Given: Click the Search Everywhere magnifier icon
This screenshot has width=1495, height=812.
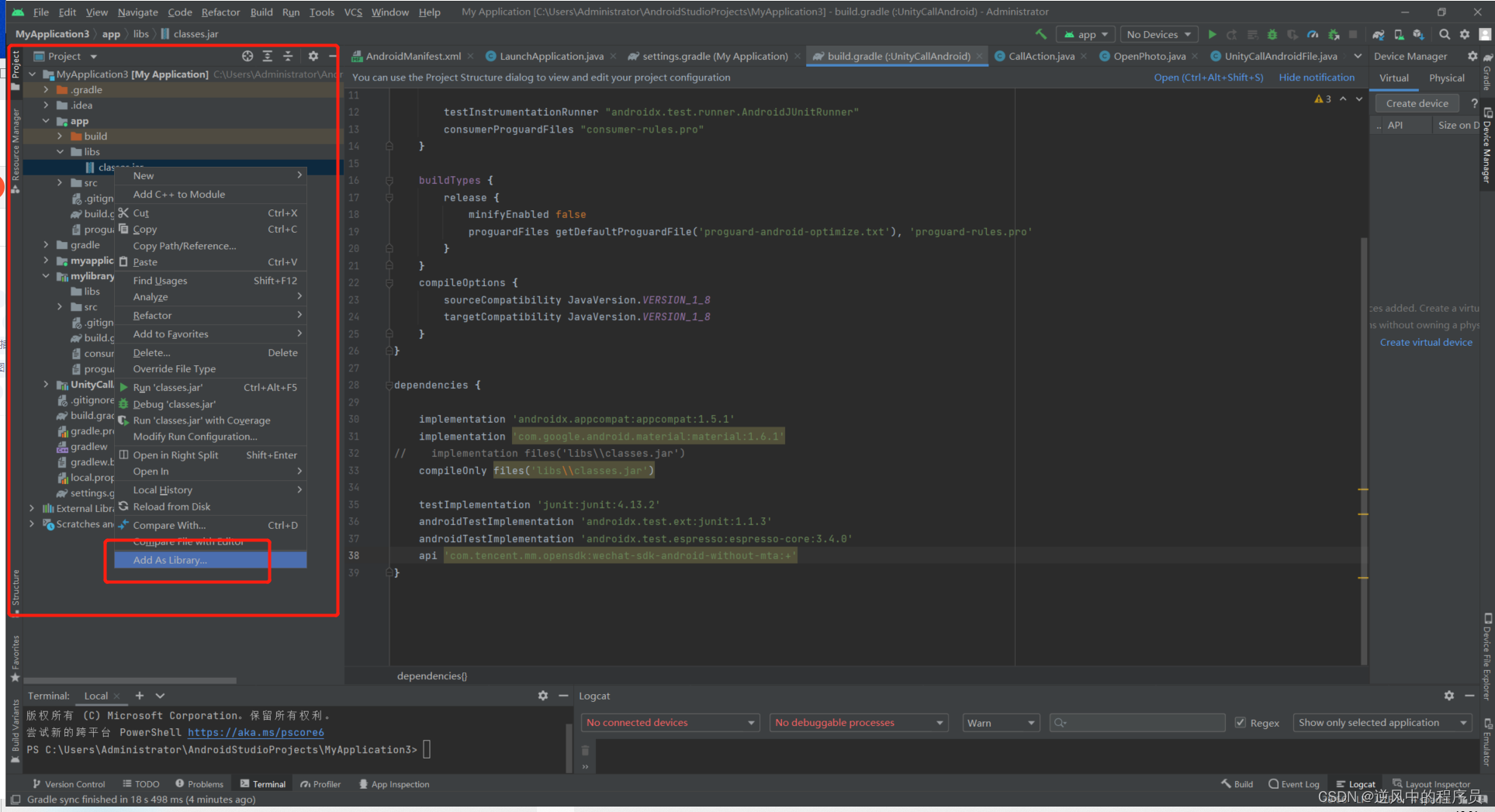Looking at the screenshot, I should pos(1445,34).
